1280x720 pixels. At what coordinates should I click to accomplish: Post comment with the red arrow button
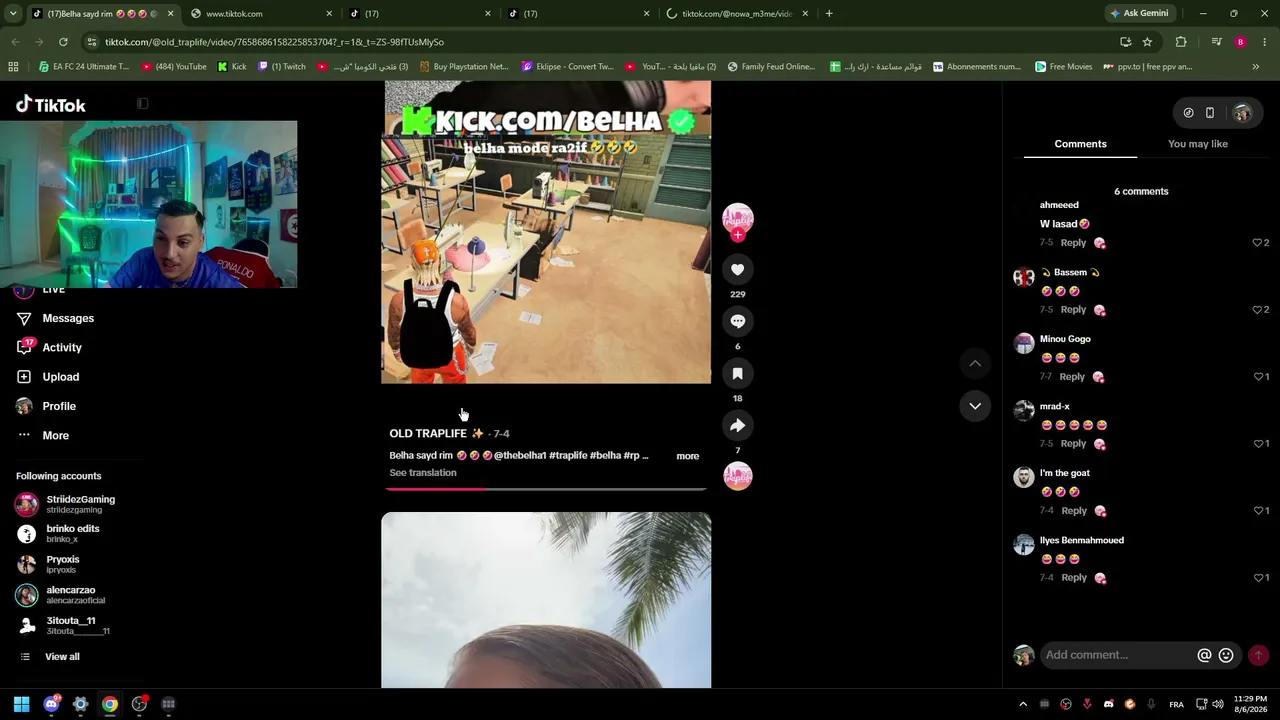click(x=1258, y=655)
